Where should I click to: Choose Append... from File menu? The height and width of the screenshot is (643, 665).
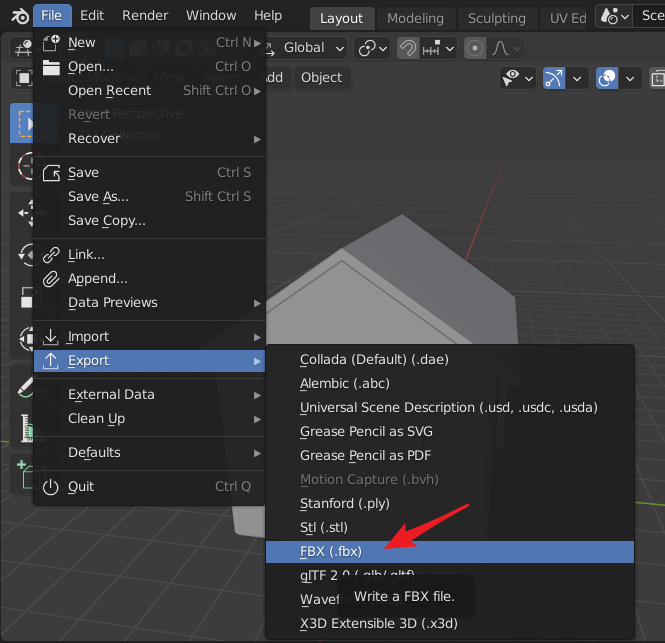pyautogui.click(x=150, y=279)
